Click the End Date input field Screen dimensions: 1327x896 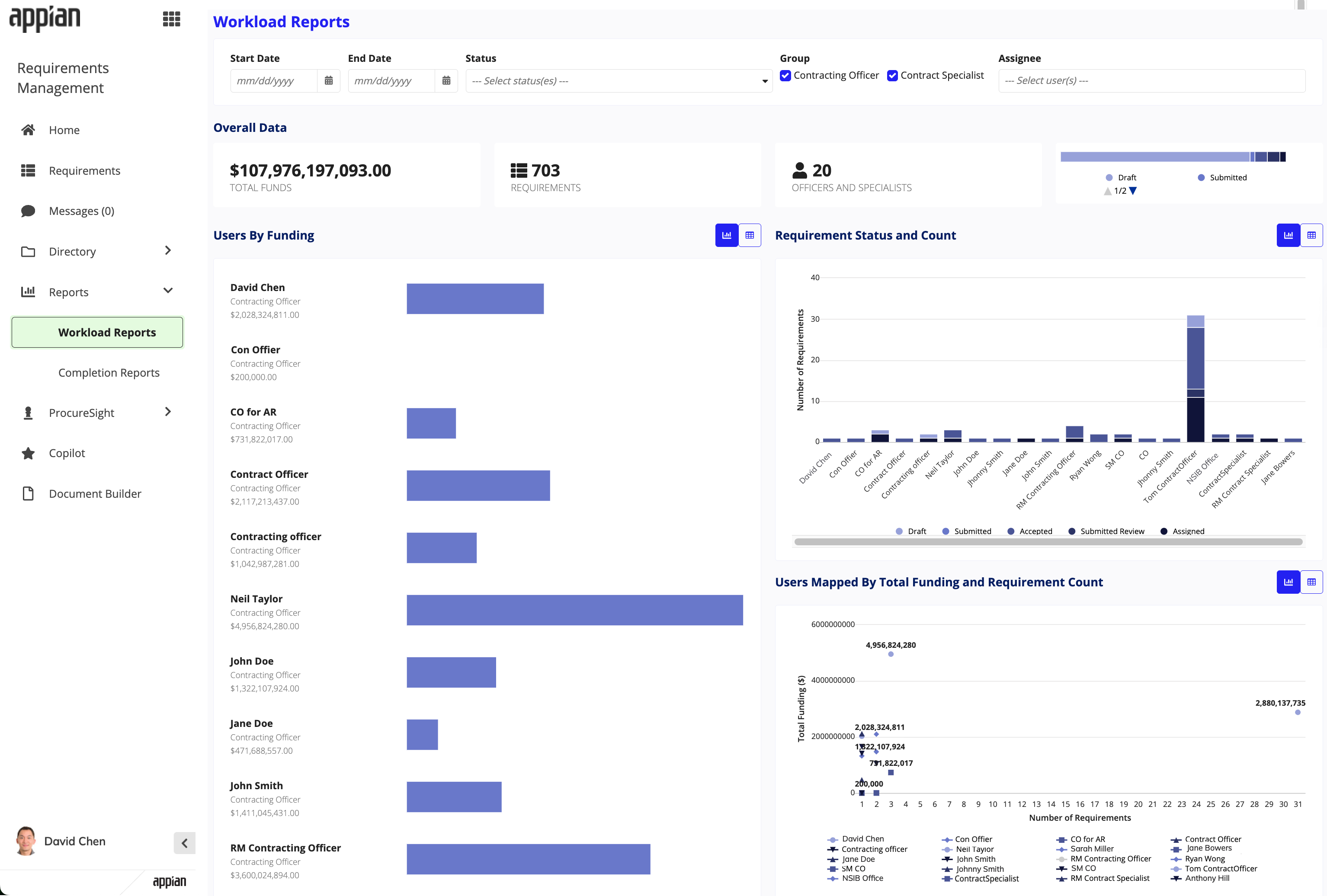[391, 80]
